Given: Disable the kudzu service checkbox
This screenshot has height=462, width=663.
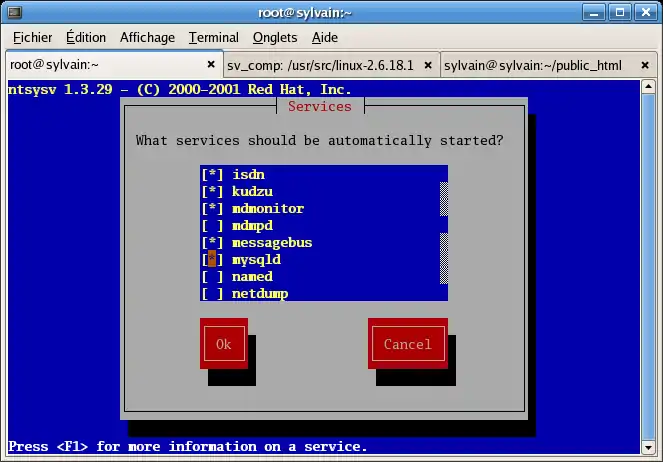Looking at the screenshot, I should (x=212, y=192).
